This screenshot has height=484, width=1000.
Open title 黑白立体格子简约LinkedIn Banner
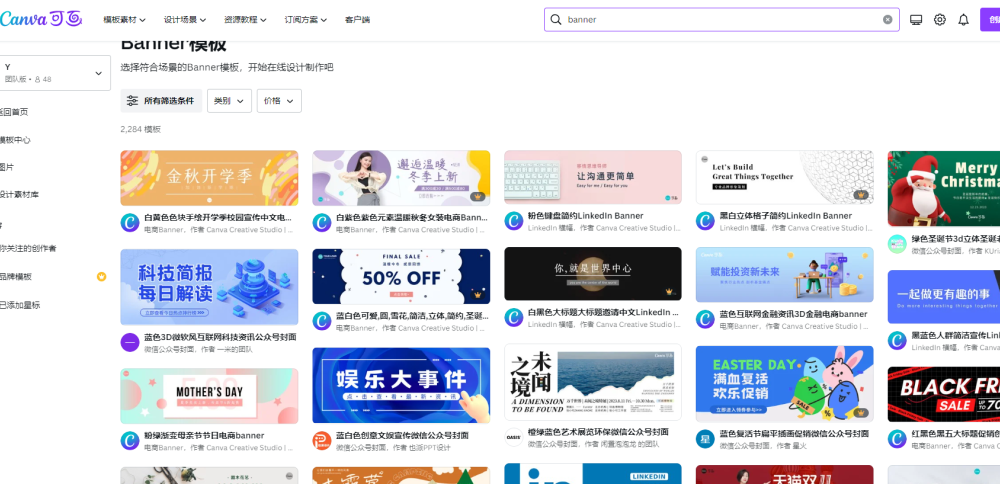pyautogui.click(x=786, y=216)
